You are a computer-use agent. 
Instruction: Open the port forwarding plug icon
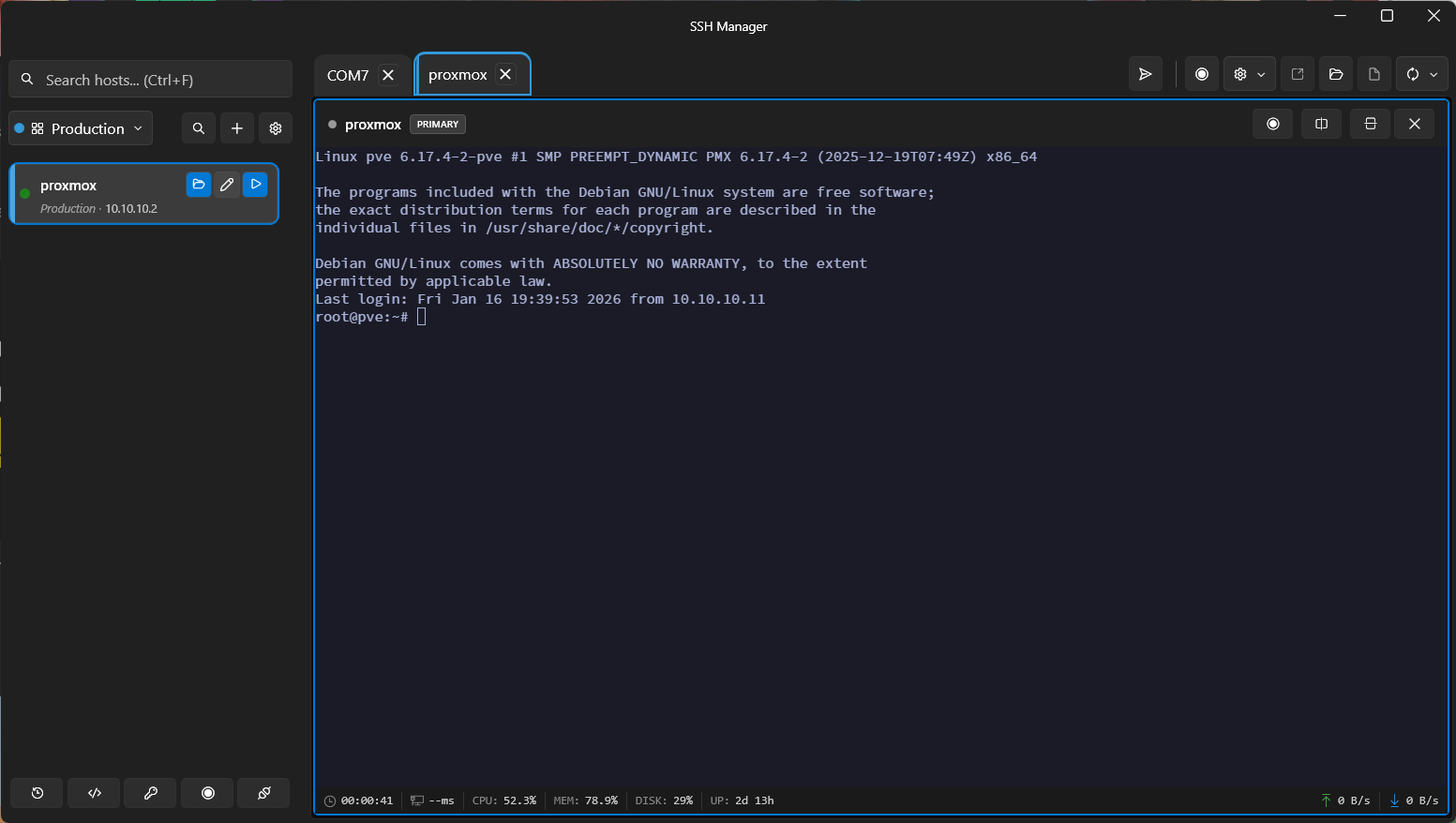point(264,793)
